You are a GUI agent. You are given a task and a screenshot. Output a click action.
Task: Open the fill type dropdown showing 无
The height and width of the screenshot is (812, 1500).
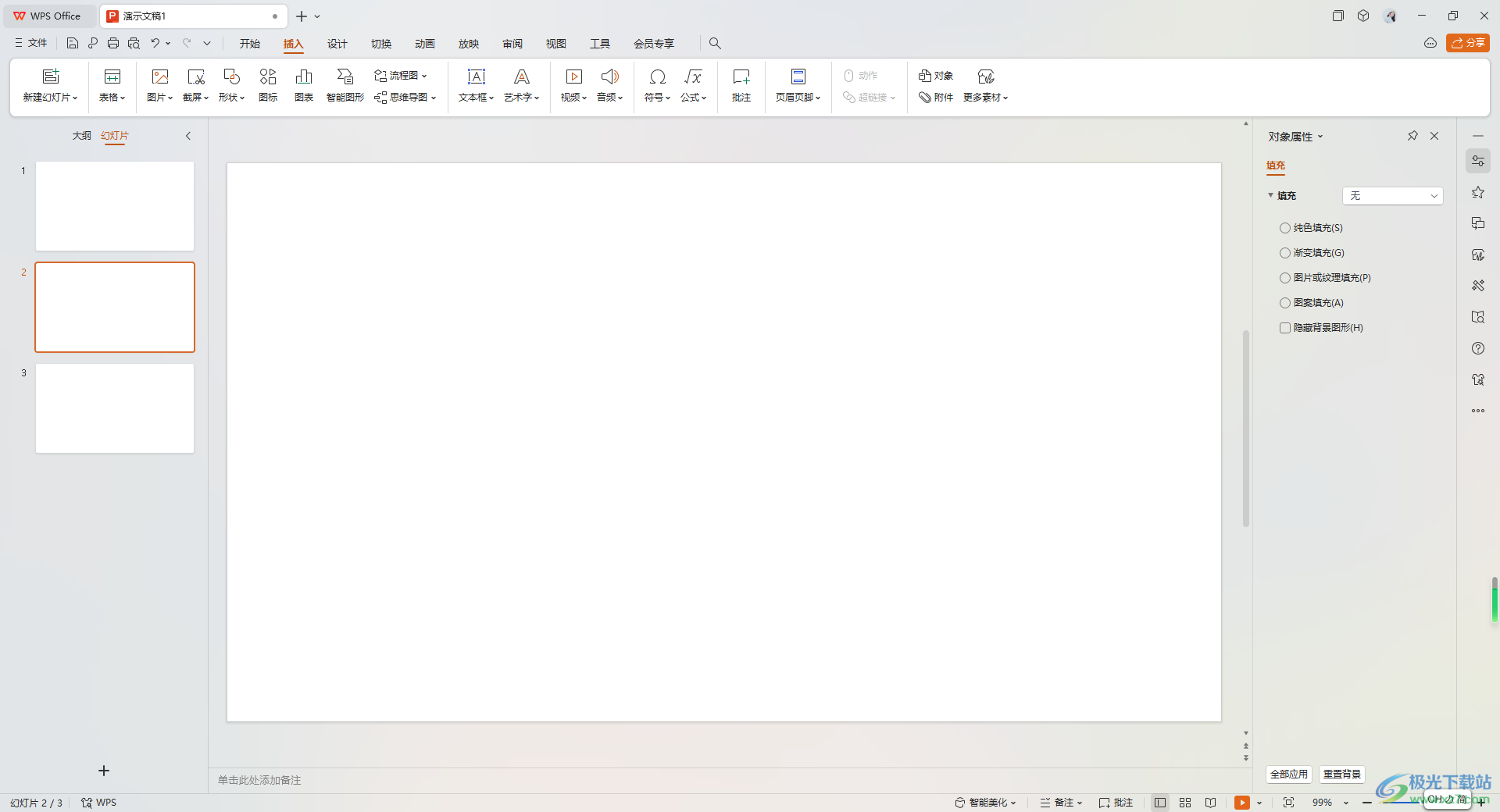pos(1393,196)
